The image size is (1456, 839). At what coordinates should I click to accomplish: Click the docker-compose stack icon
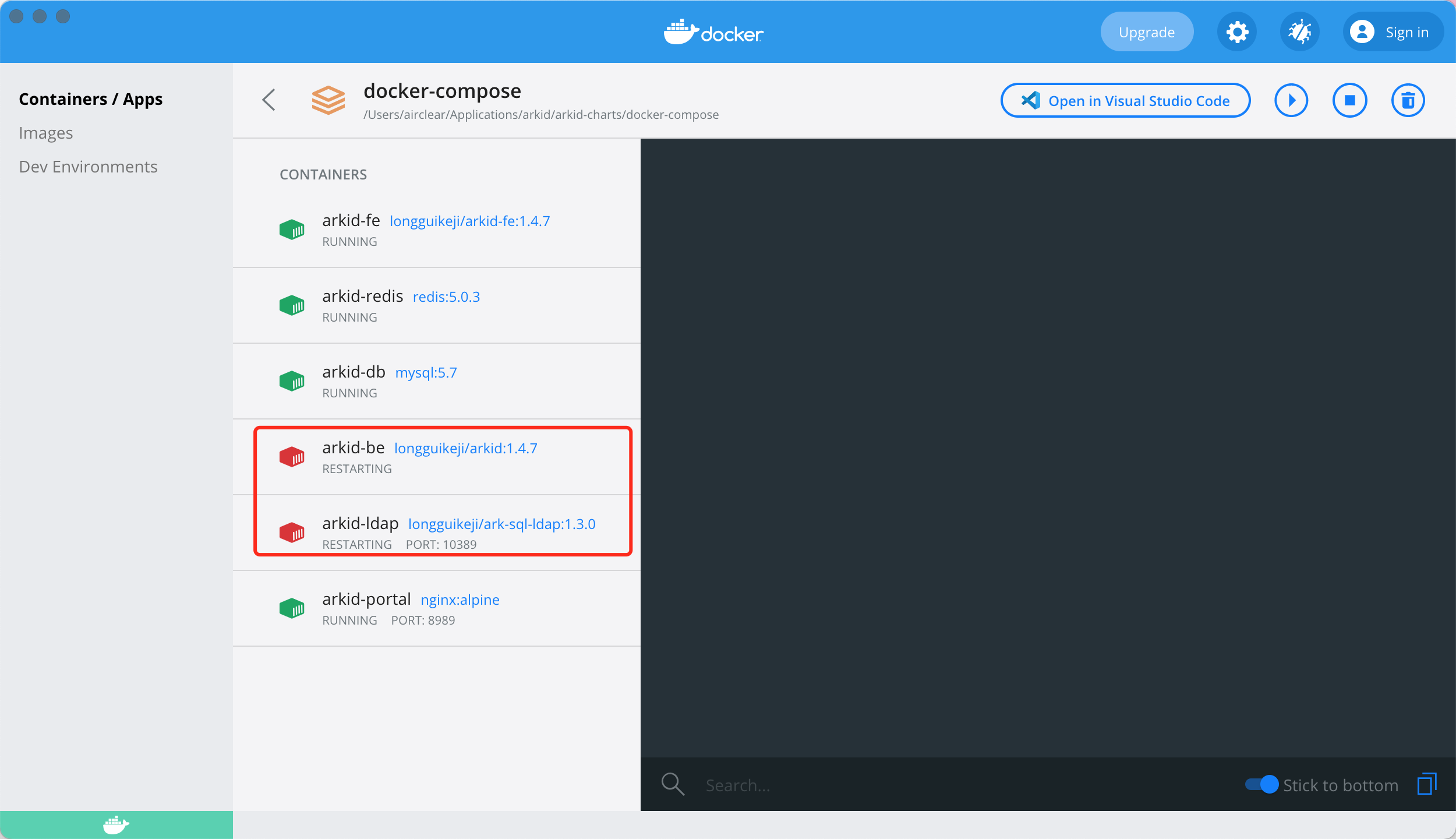pos(328,100)
